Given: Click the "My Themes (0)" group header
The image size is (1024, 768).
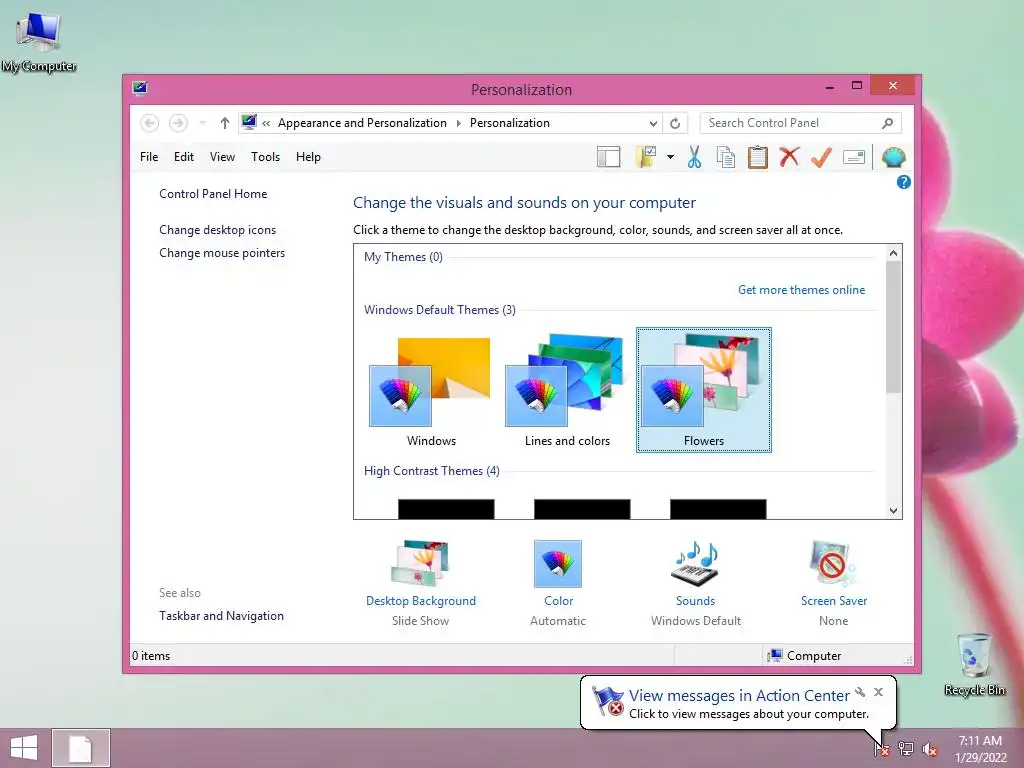Looking at the screenshot, I should (403, 257).
